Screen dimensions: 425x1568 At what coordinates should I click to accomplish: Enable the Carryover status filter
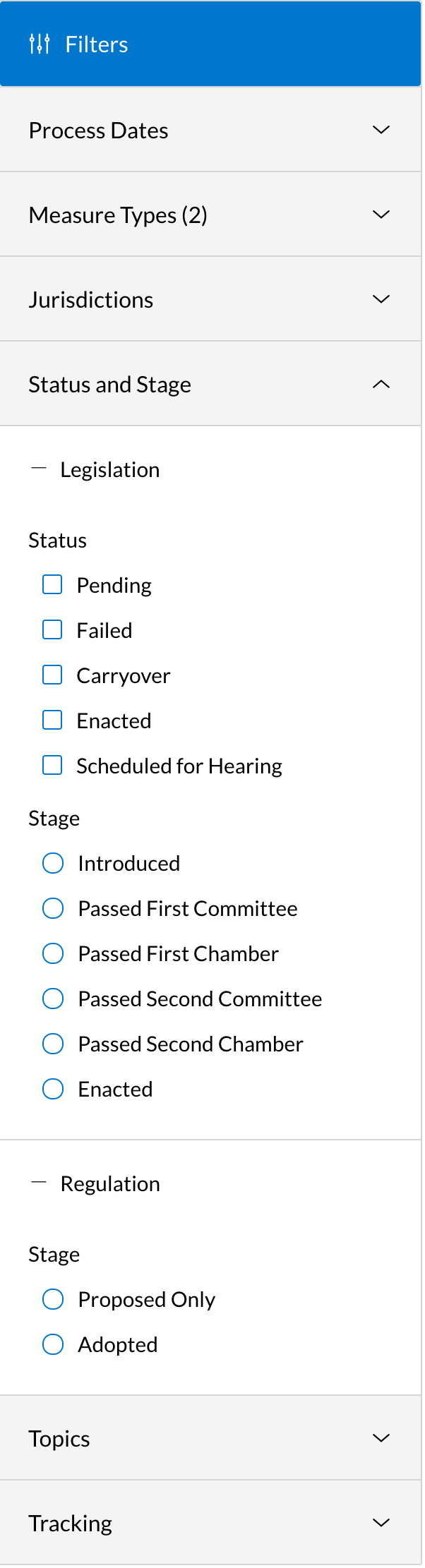52,675
